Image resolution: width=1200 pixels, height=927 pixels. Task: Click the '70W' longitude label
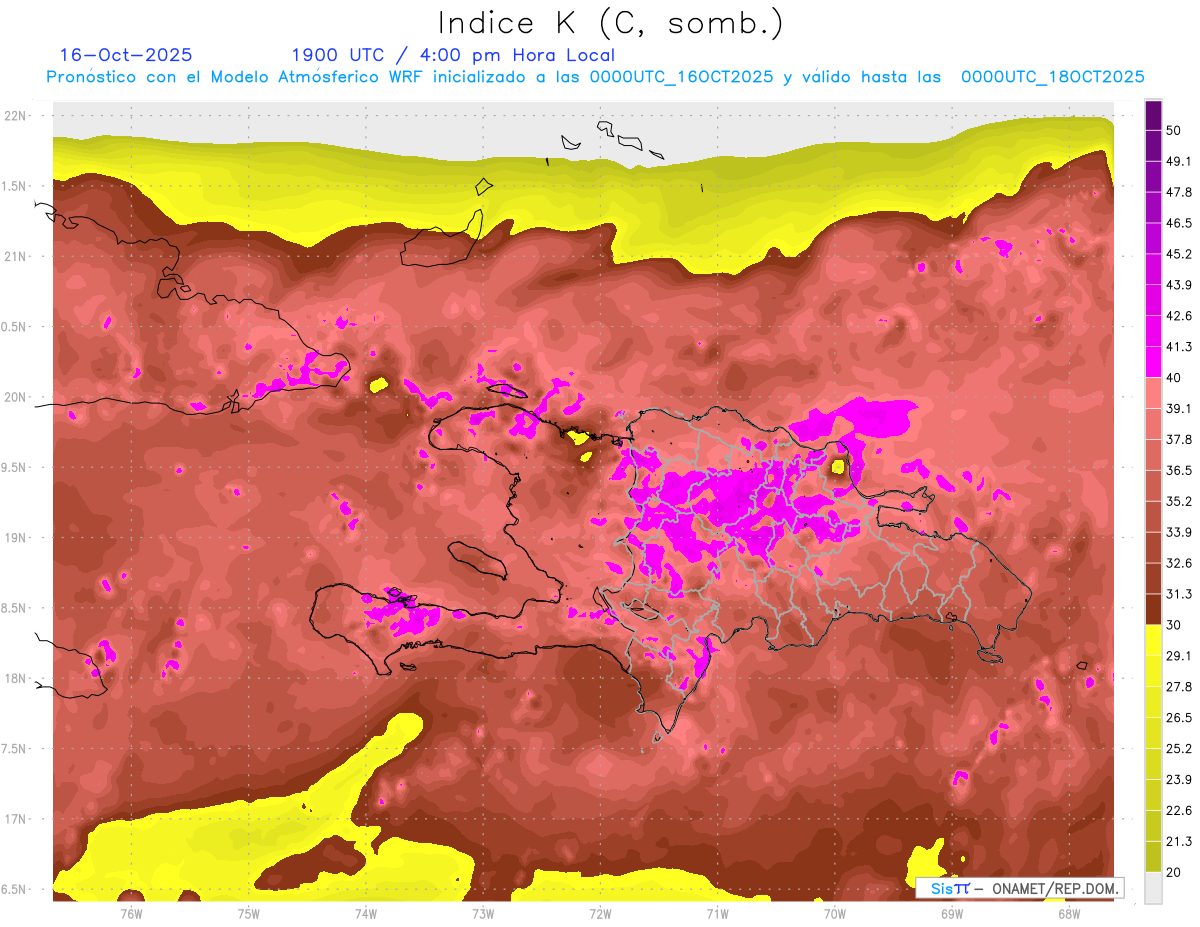pos(835,915)
